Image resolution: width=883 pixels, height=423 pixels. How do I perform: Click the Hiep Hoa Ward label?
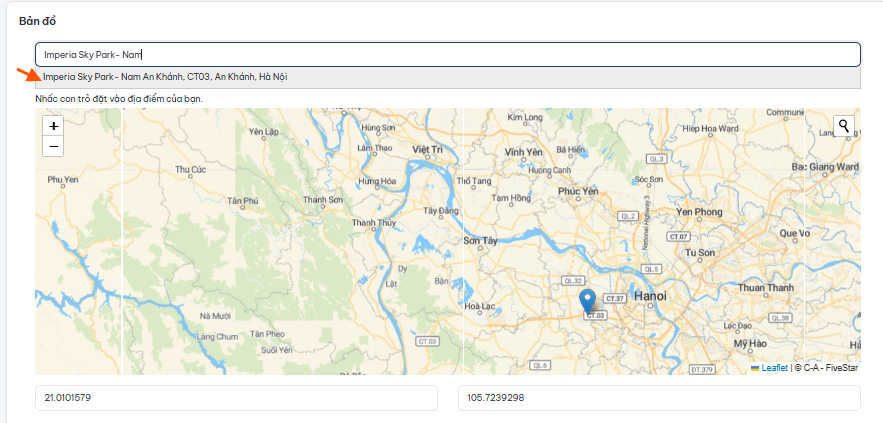[x=710, y=128]
